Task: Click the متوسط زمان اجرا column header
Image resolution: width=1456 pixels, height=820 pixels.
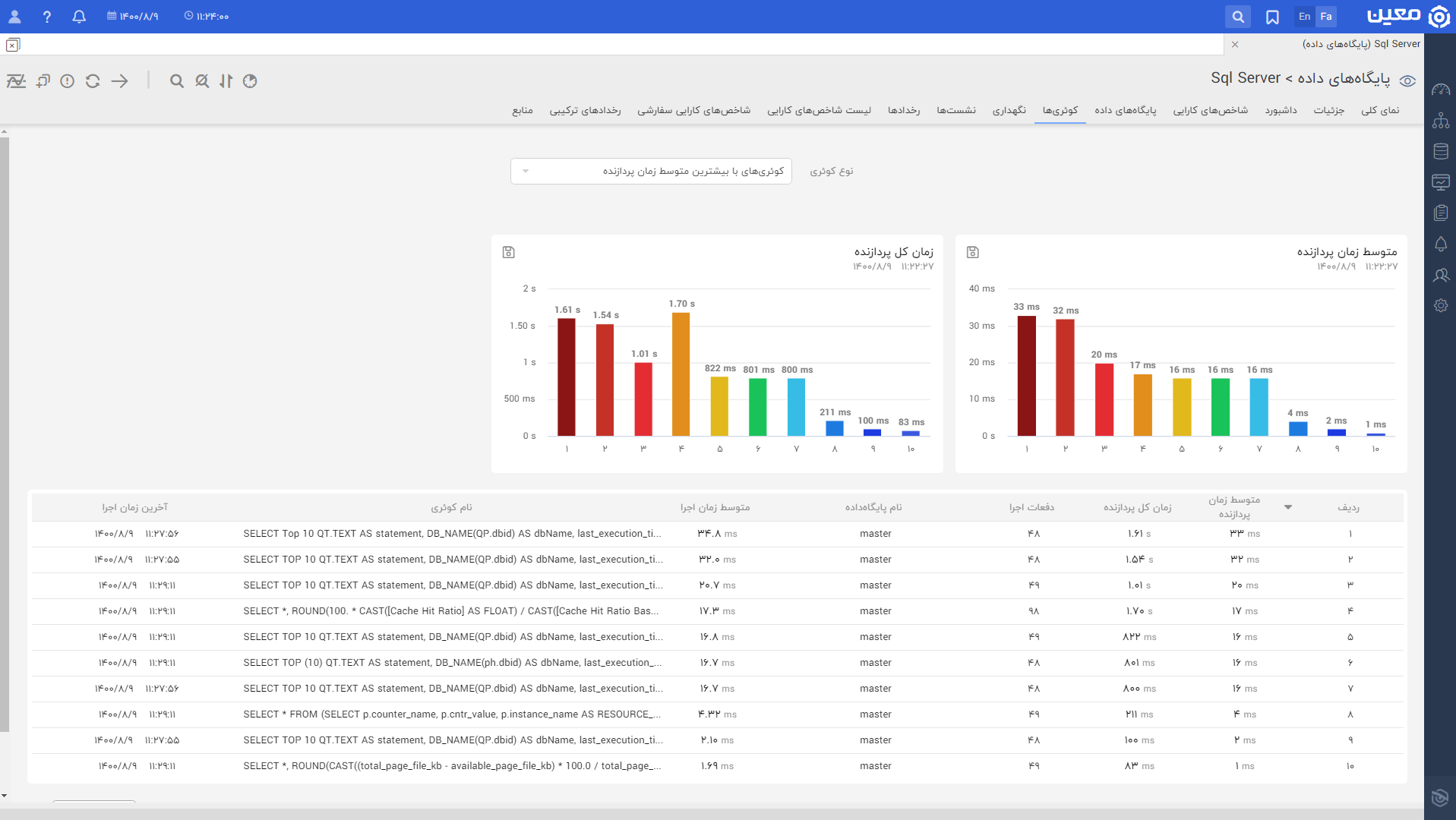Action: click(x=715, y=507)
